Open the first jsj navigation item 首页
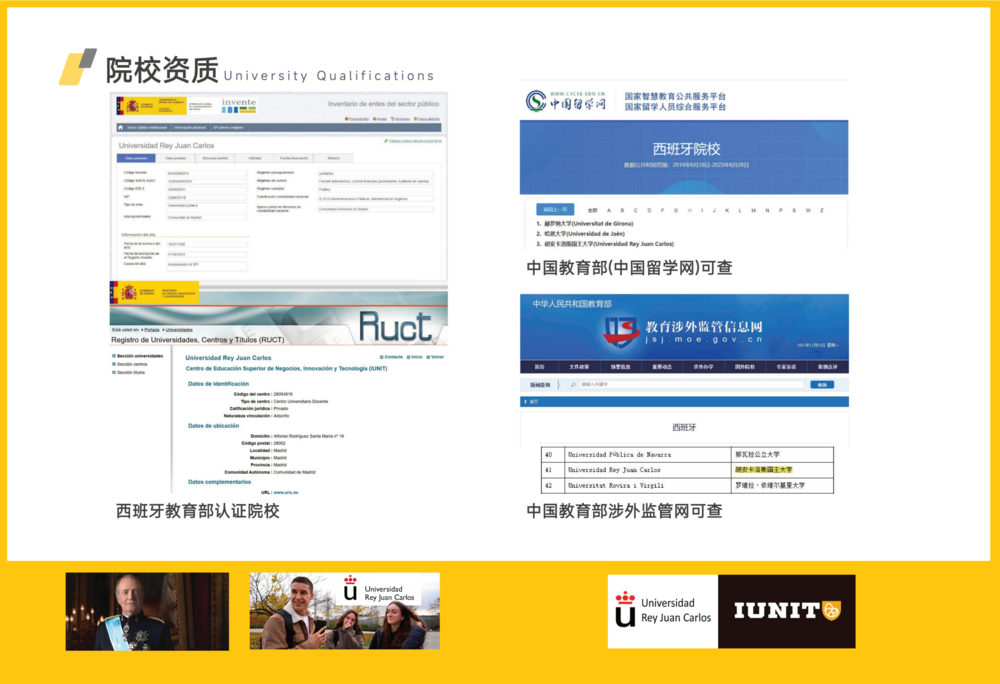Image resolution: width=1000 pixels, height=684 pixels. click(540, 367)
